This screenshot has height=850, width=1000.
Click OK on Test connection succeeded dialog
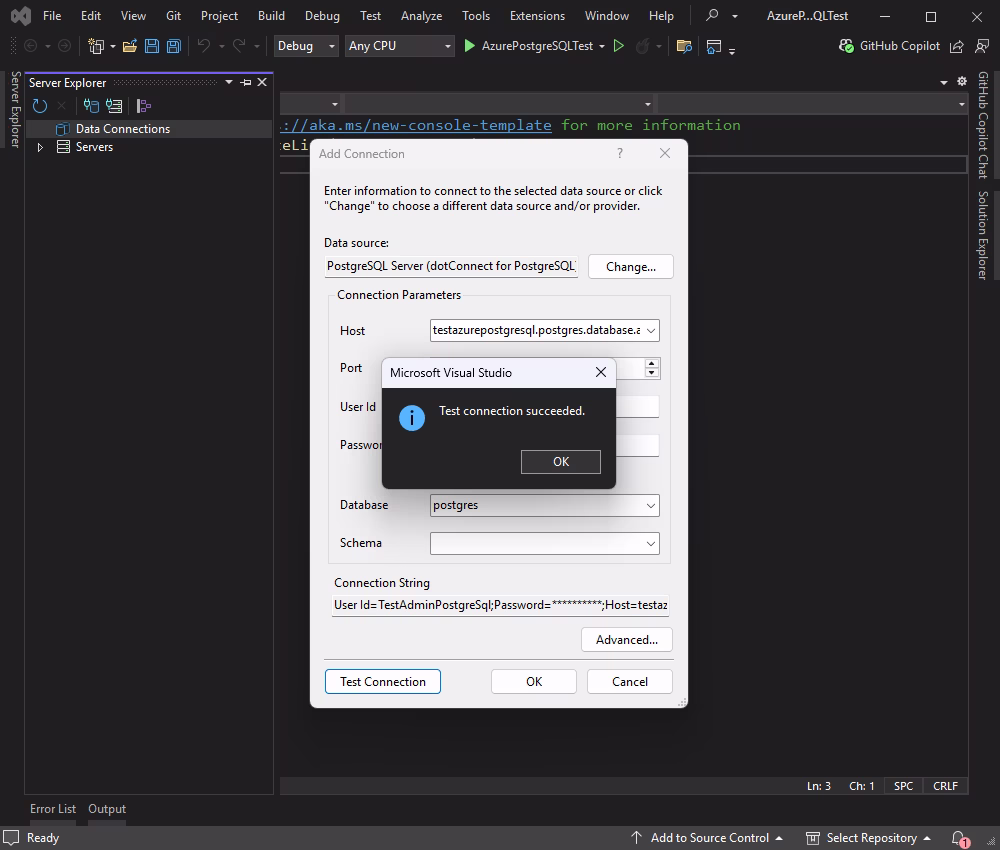click(560, 461)
